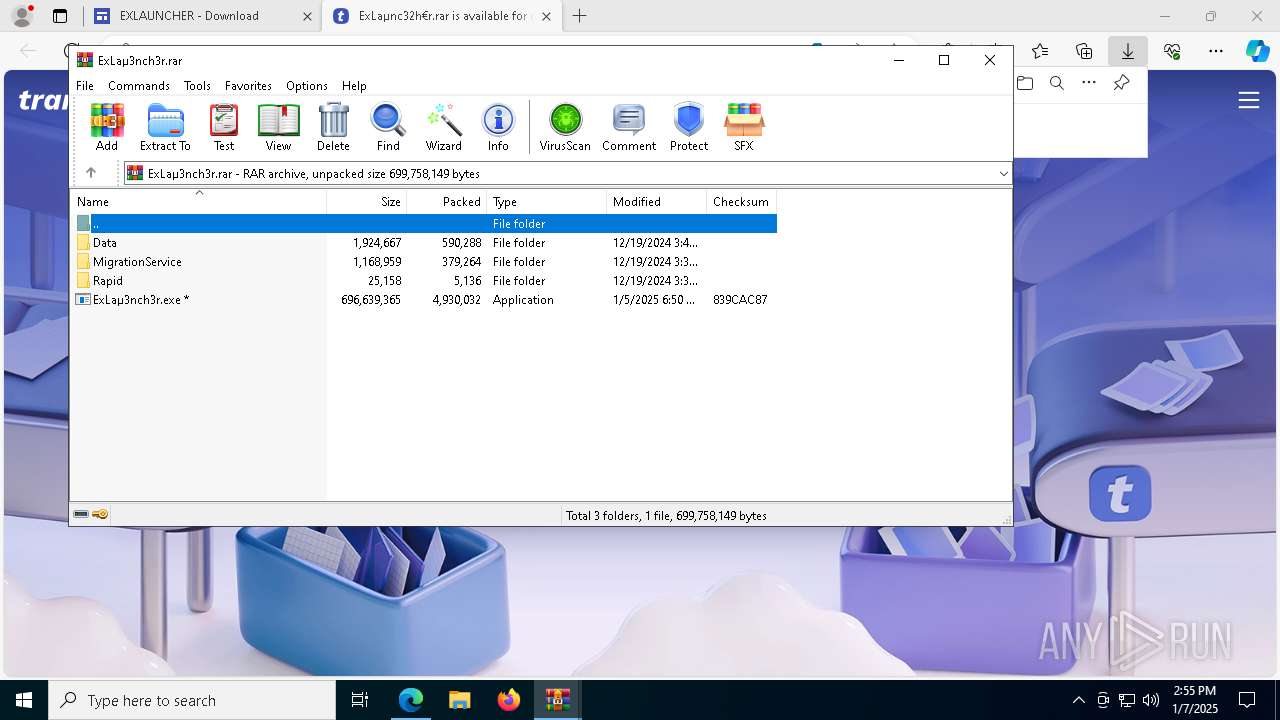Switch to the ExLaunc32h€r.rar tab

click(442, 16)
